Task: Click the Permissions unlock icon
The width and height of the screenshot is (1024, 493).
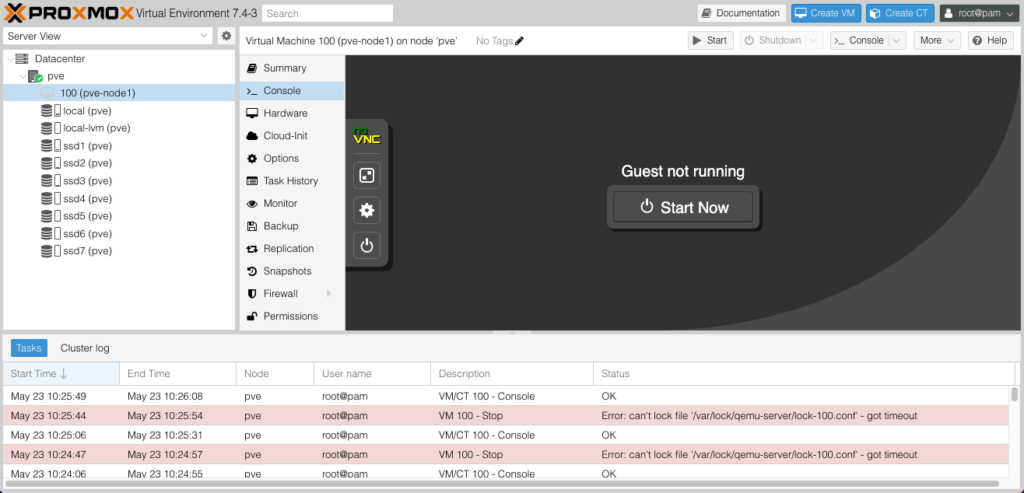Action: (251, 316)
